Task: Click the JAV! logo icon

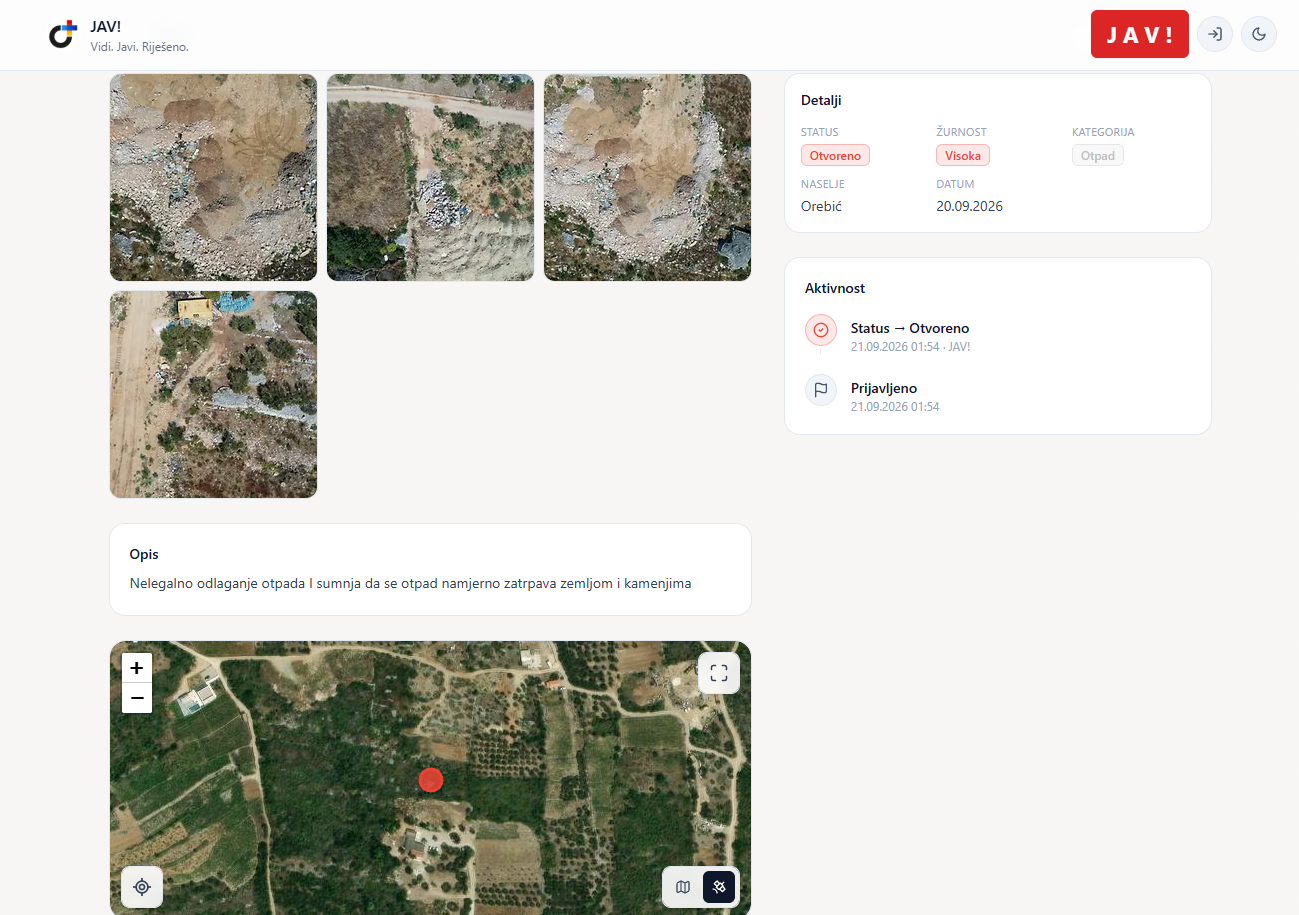Action: pyautogui.click(x=62, y=34)
